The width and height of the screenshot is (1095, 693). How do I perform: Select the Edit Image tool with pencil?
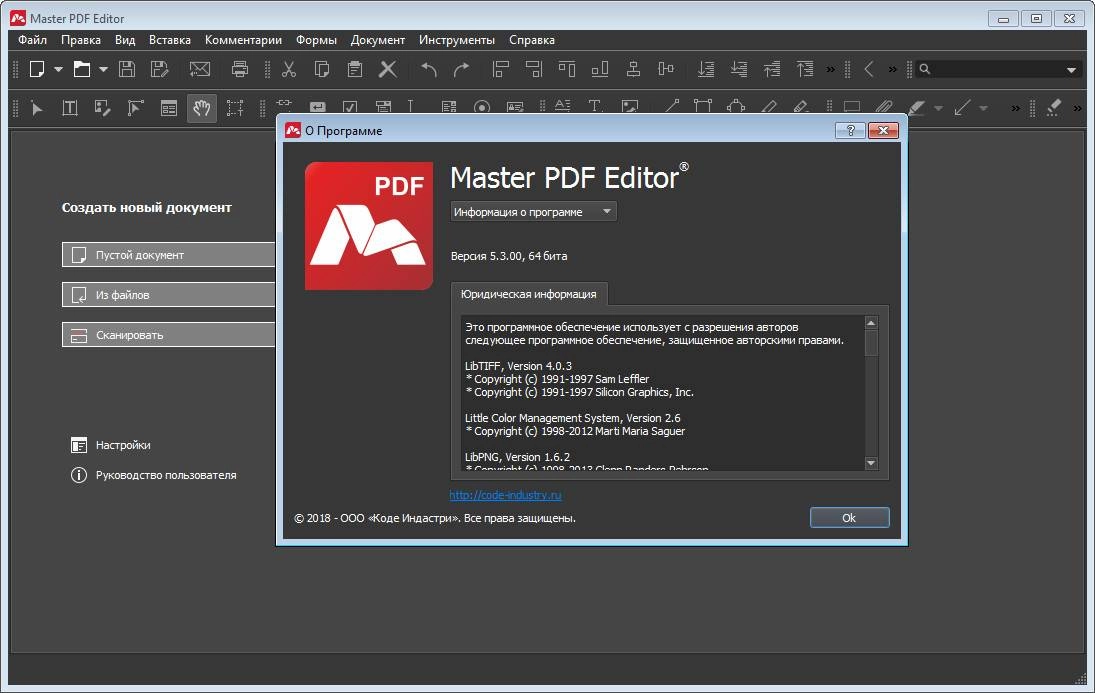(103, 108)
